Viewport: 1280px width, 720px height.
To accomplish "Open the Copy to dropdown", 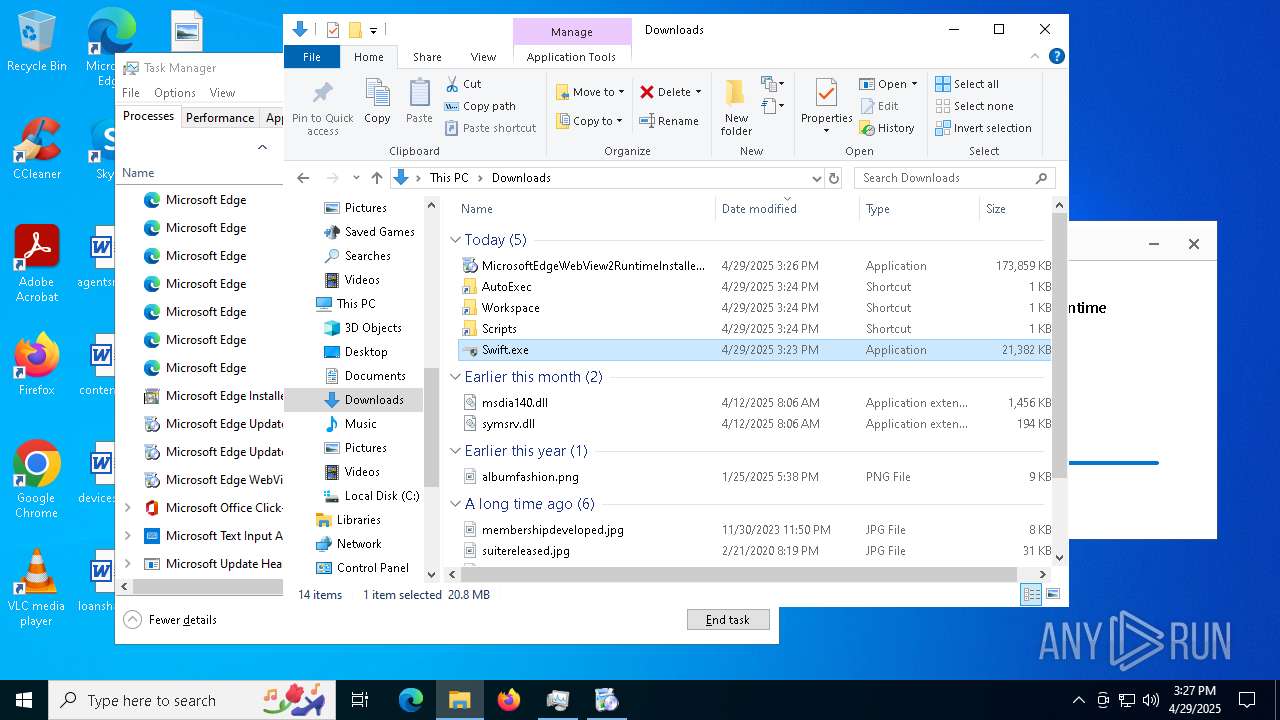I will tap(590, 121).
